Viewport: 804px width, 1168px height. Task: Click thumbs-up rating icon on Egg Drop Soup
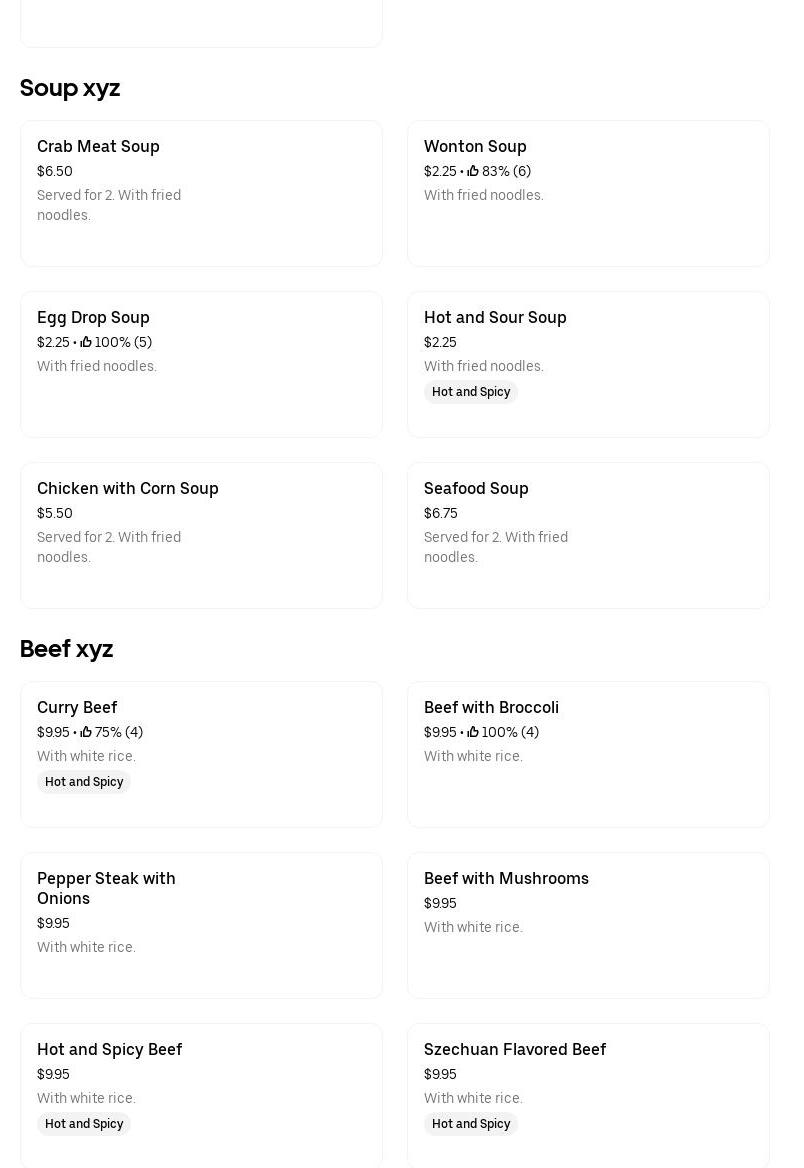pyautogui.click(x=86, y=342)
